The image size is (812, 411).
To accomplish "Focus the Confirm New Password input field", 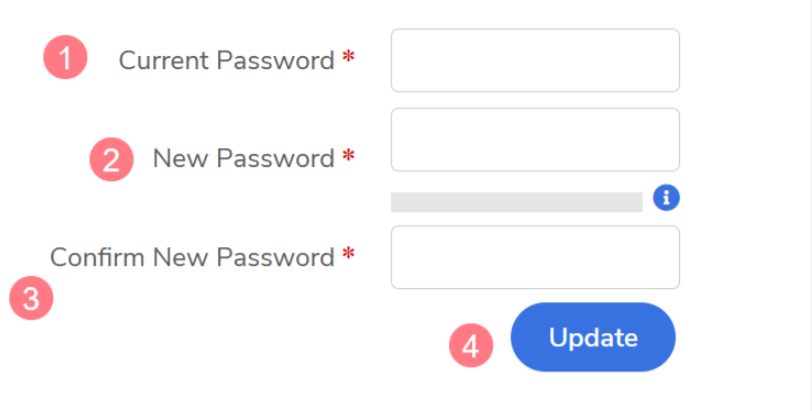I will tap(535, 257).
